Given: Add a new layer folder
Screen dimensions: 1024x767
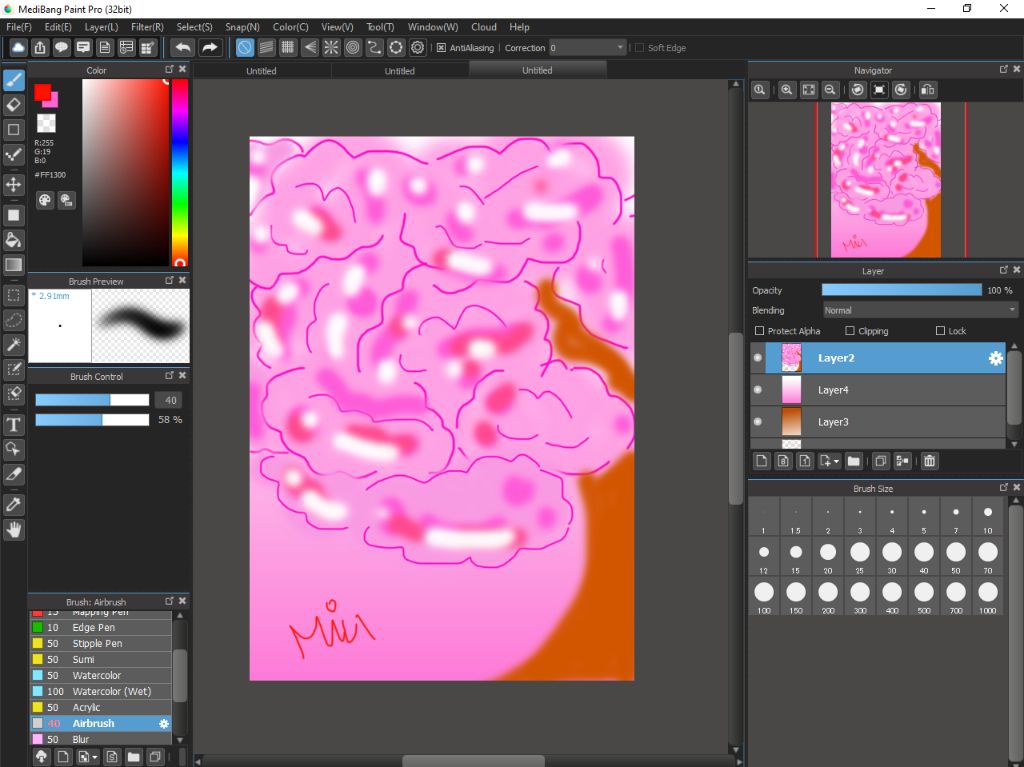Looking at the screenshot, I should (x=854, y=461).
